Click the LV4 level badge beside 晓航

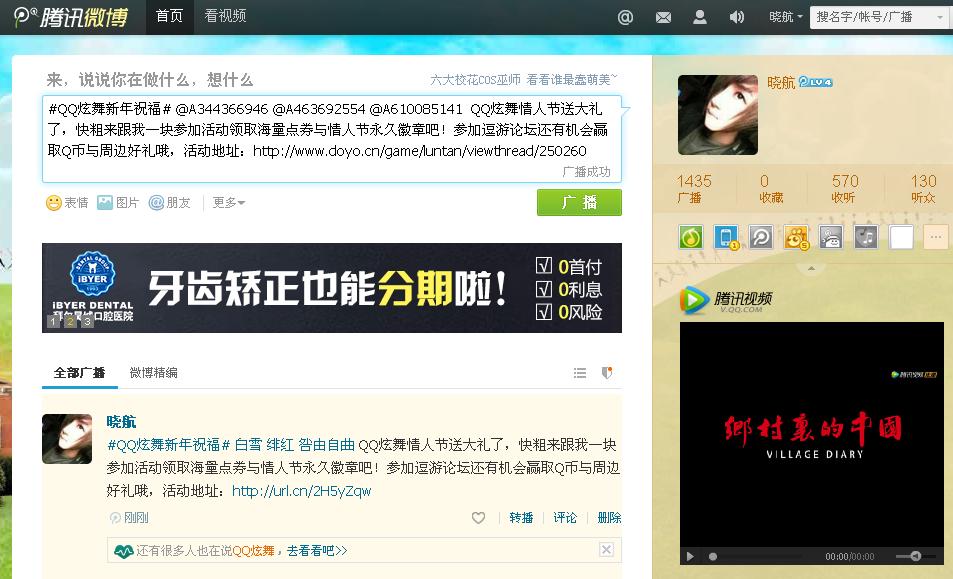pyautogui.click(x=815, y=82)
